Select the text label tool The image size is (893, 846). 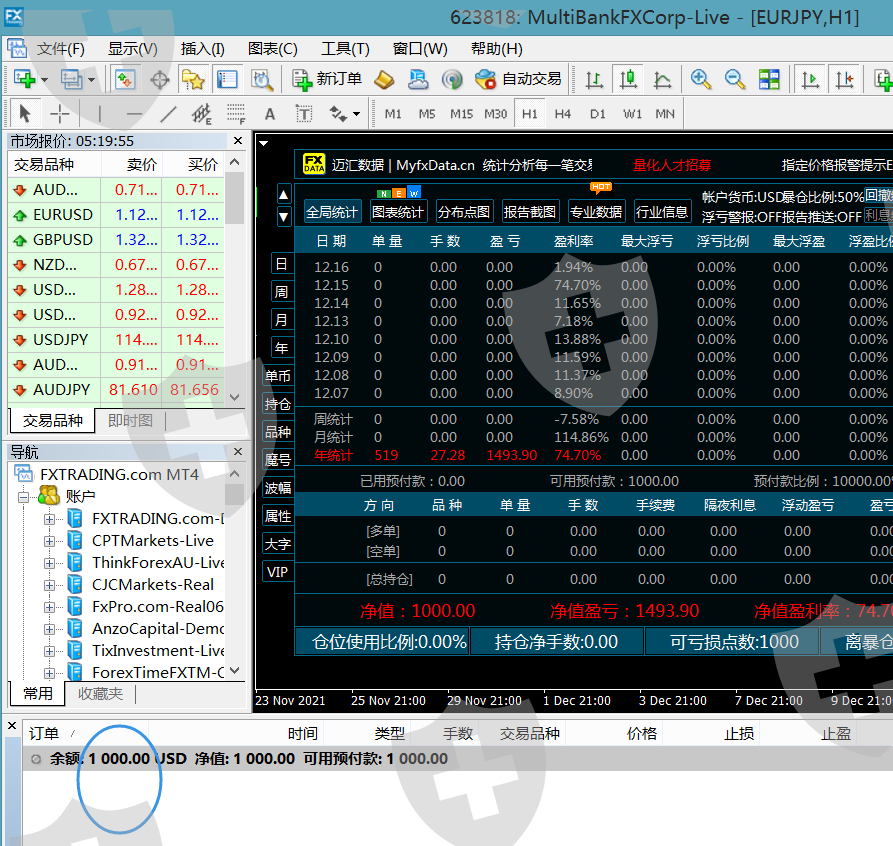304,114
